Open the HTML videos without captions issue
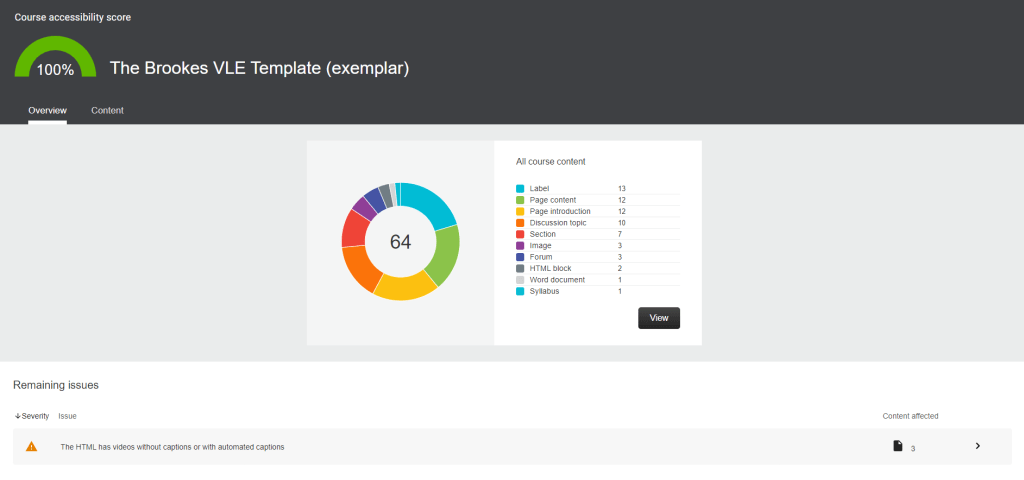The image size is (1024, 480). point(512,447)
